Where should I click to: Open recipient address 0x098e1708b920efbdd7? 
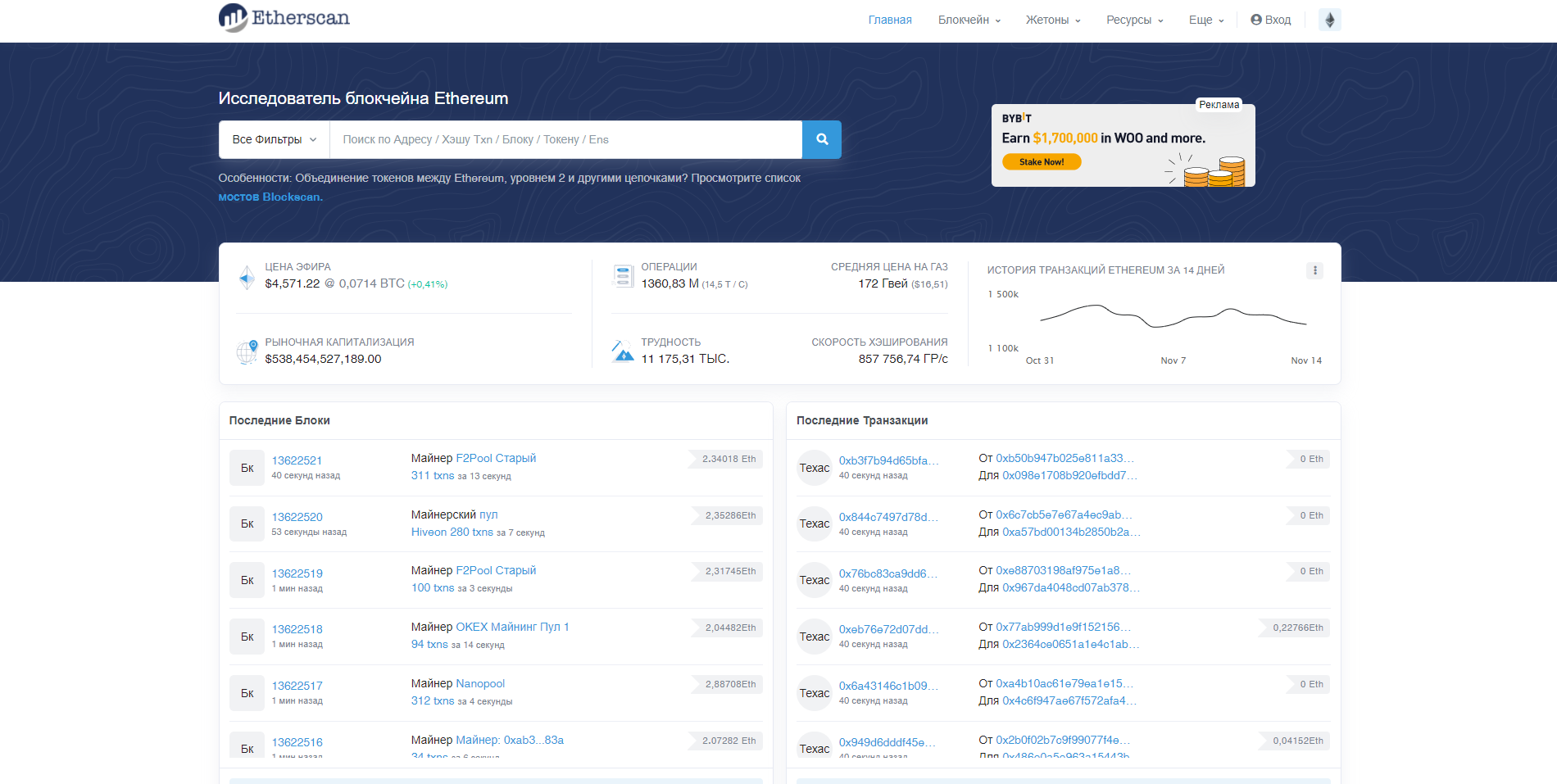coord(1069,475)
